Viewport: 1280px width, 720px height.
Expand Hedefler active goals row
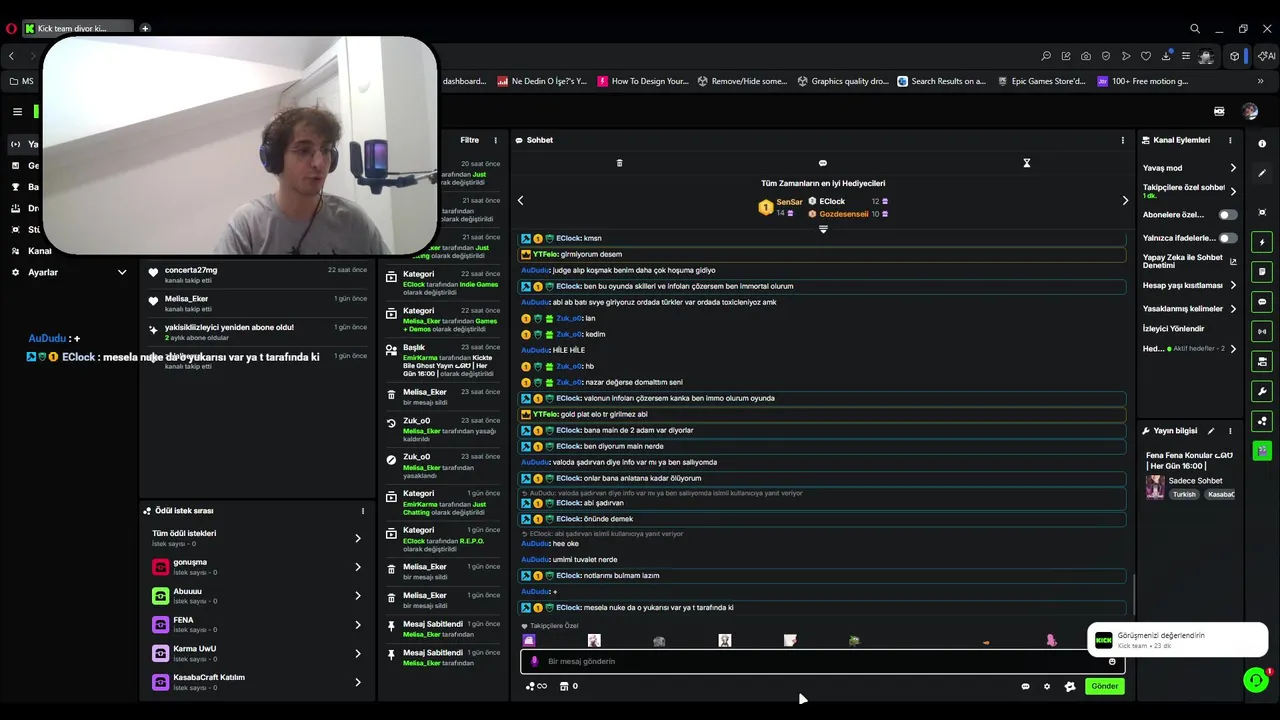pyautogui.click(x=1190, y=349)
